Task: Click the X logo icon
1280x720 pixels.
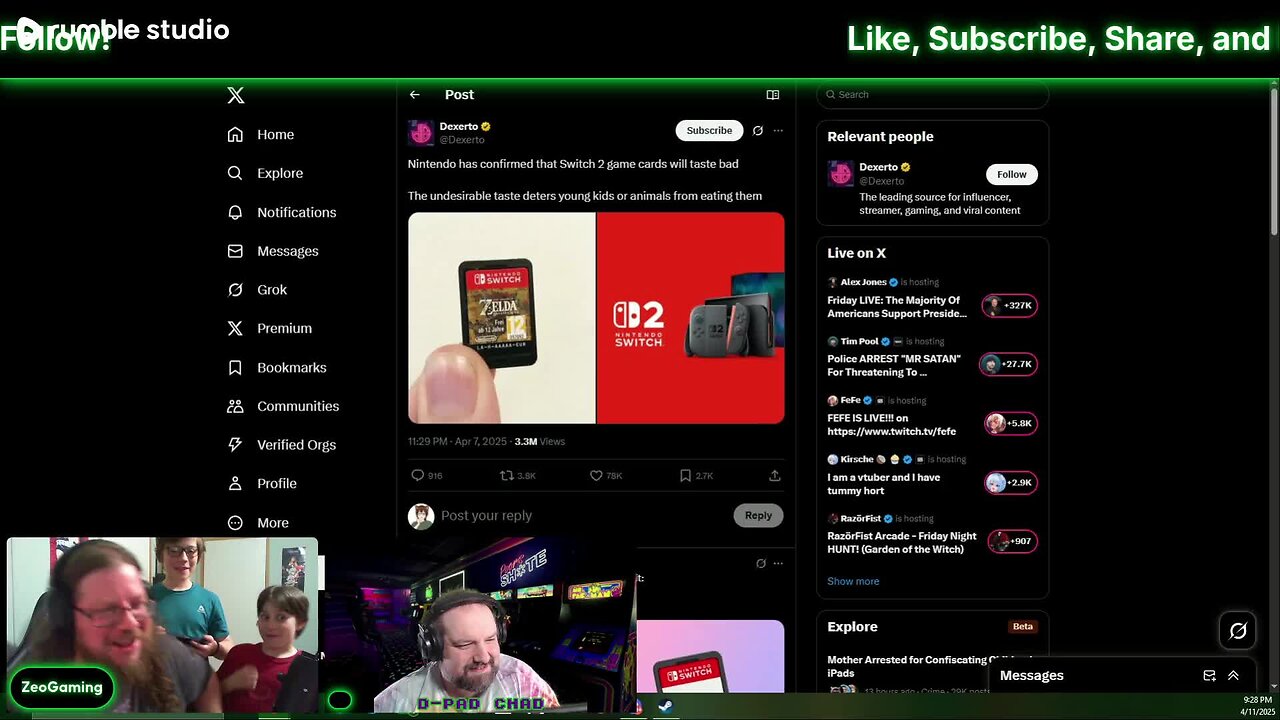Action: (235, 95)
